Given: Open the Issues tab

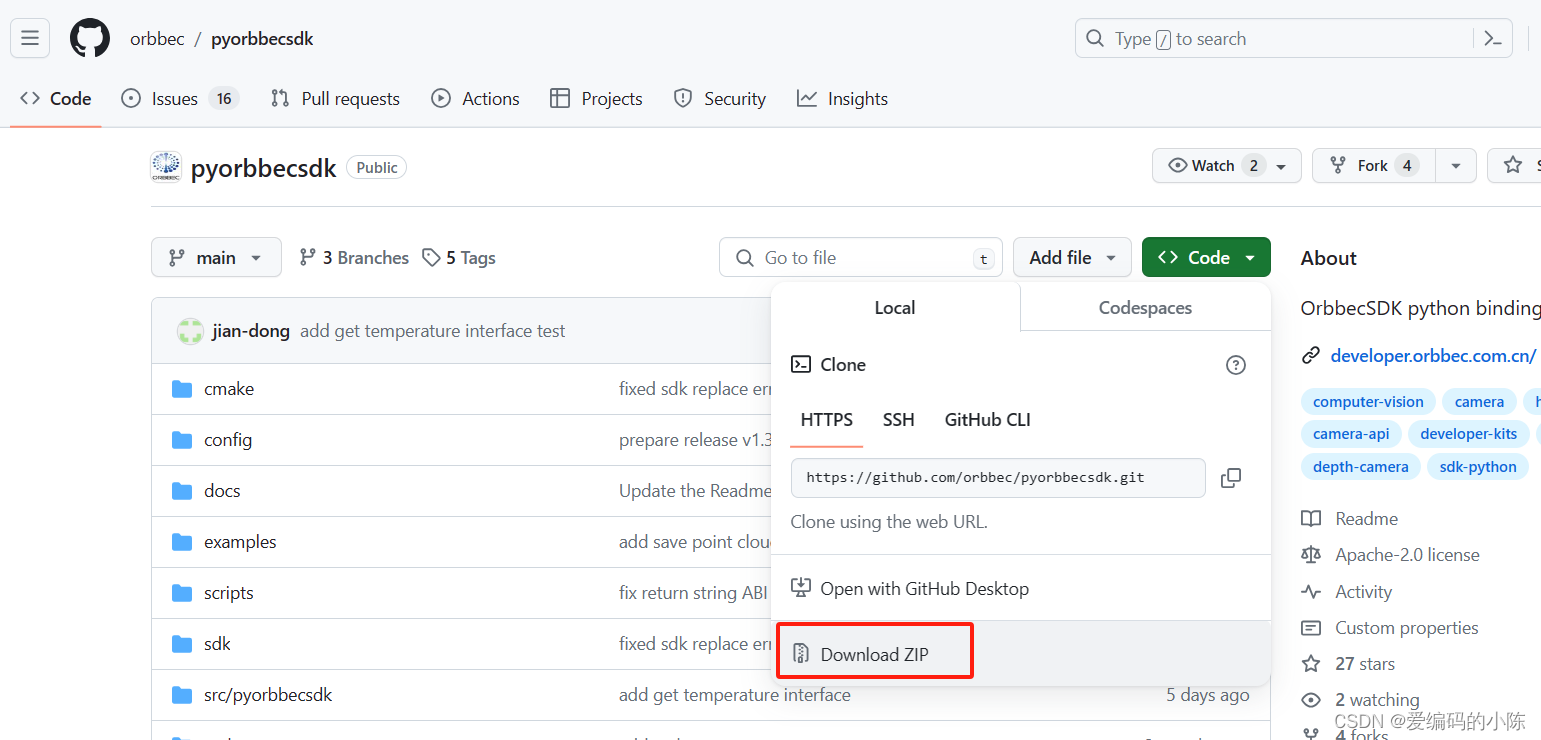Looking at the screenshot, I should (180, 98).
